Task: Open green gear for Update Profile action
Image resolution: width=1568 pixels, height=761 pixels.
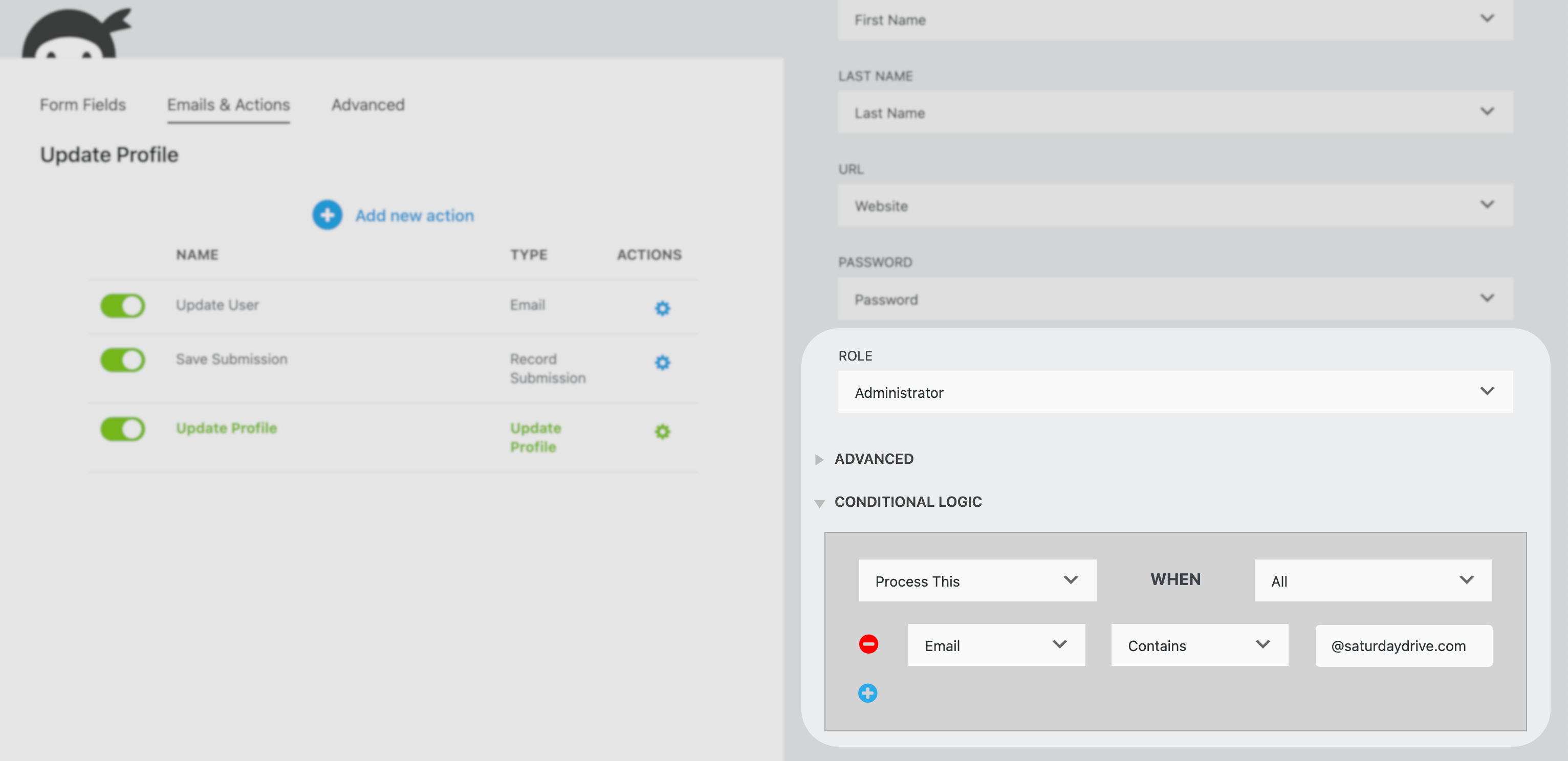Action: [x=662, y=431]
